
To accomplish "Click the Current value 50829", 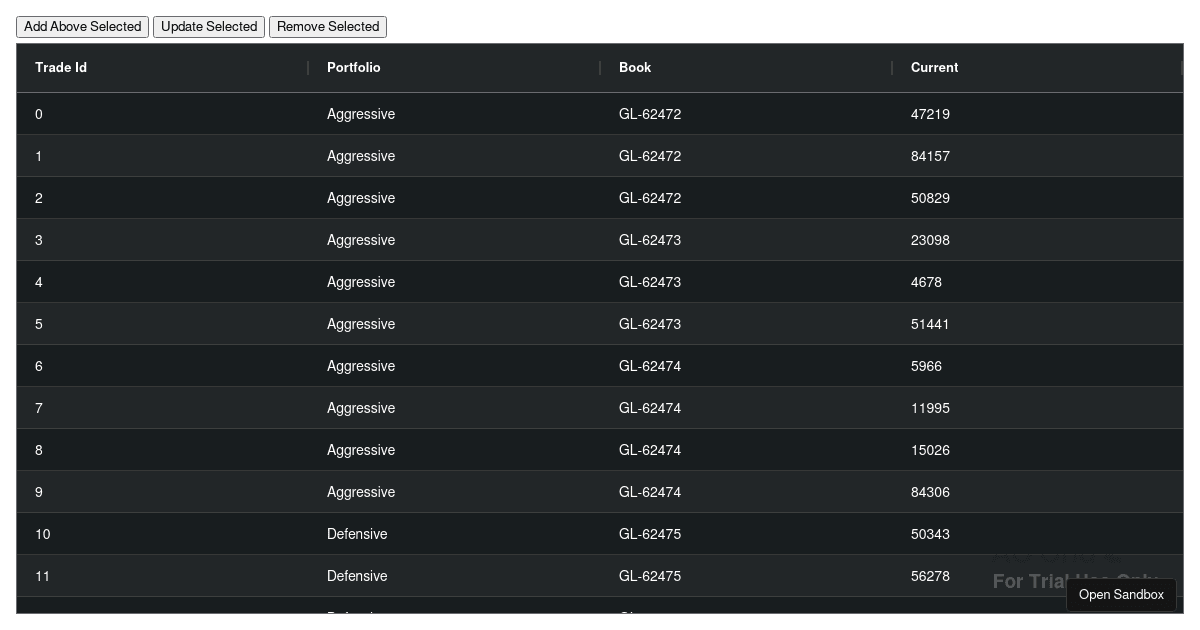I will pyautogui.click(x=930, y=198).
